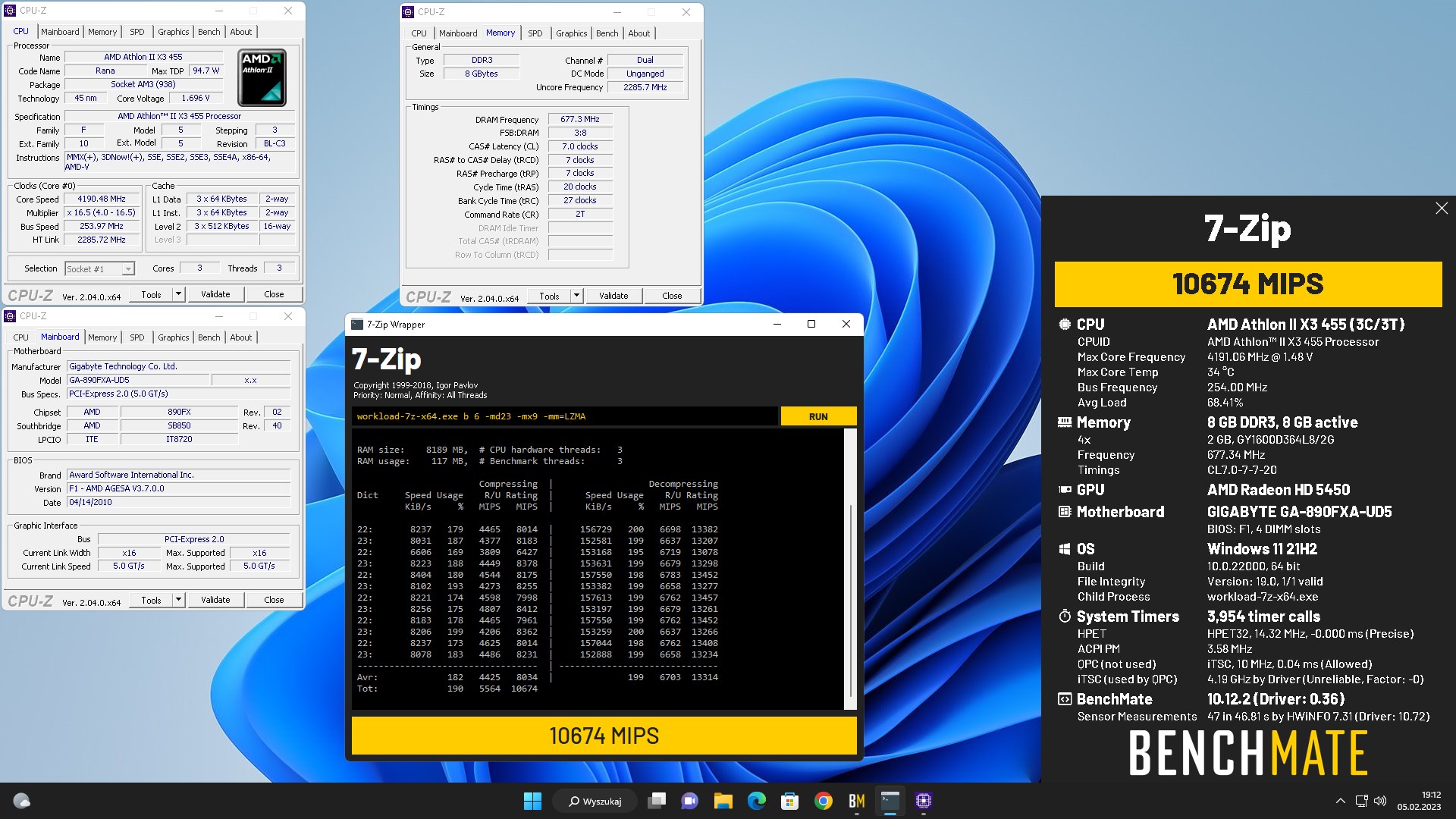Open Memory tab in CPU-Z Mainboard window

click(x=102, y=337)
